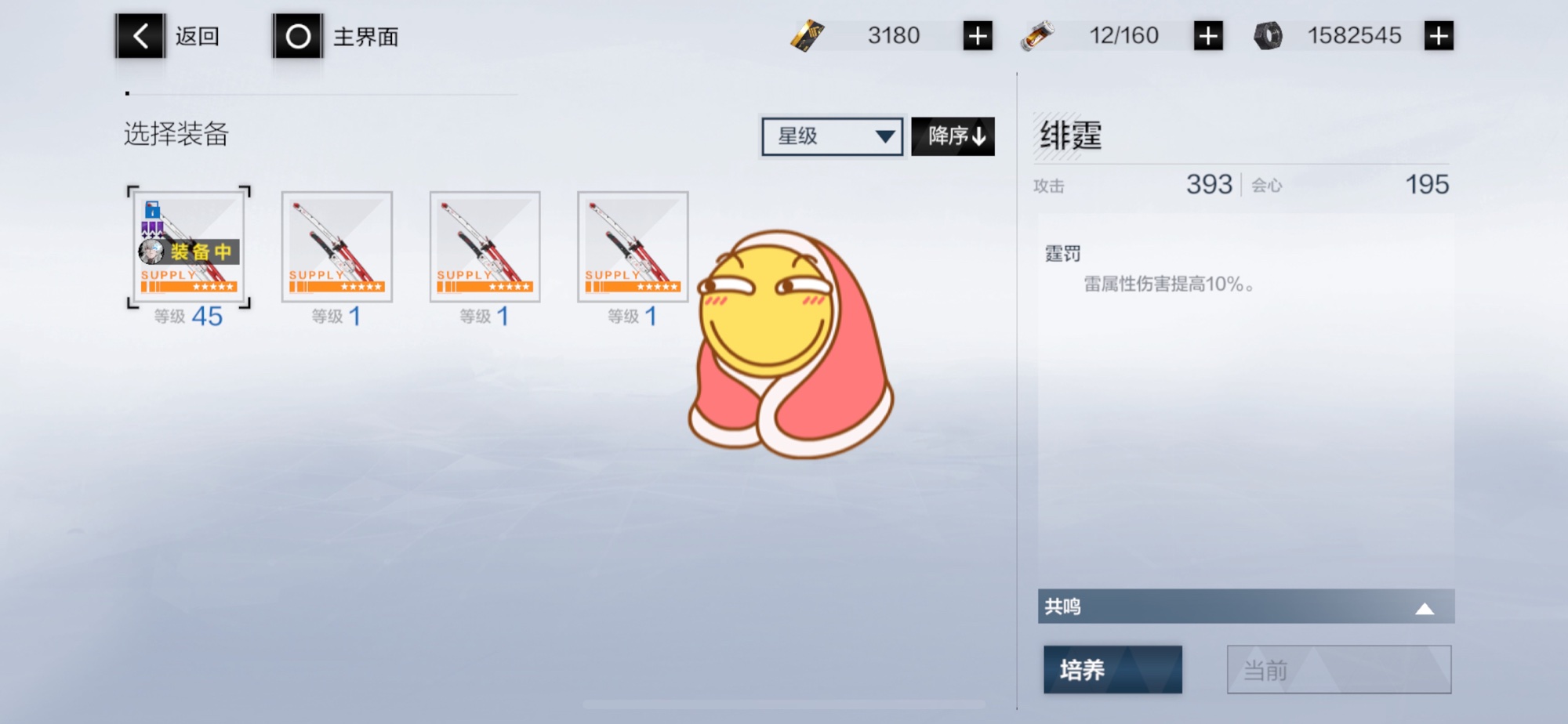Screen dimensions: 1568x724
Task: Select the level 45 equipped weapon
Action: 188,247
